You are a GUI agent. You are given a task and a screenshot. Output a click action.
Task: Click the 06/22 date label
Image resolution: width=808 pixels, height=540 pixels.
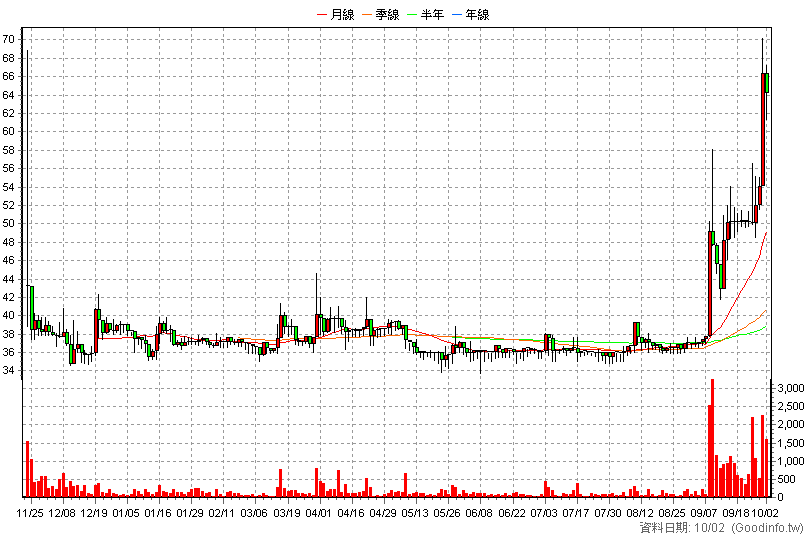(511, 513)
